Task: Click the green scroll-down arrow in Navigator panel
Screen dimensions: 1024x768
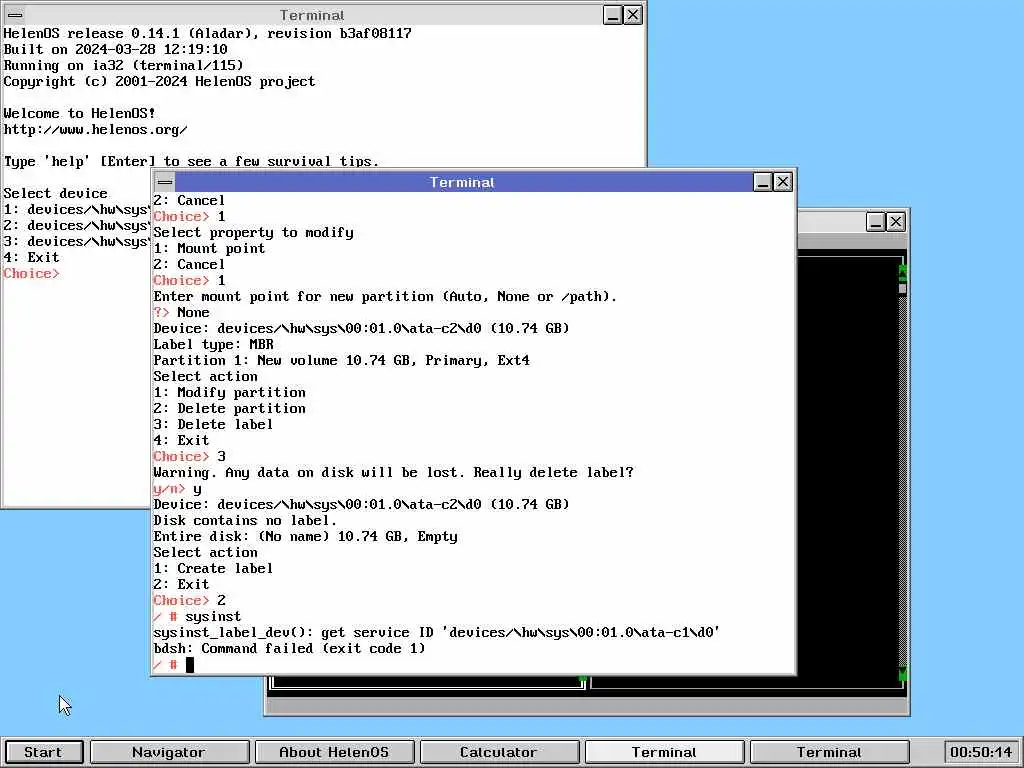Action: [903, 673]
